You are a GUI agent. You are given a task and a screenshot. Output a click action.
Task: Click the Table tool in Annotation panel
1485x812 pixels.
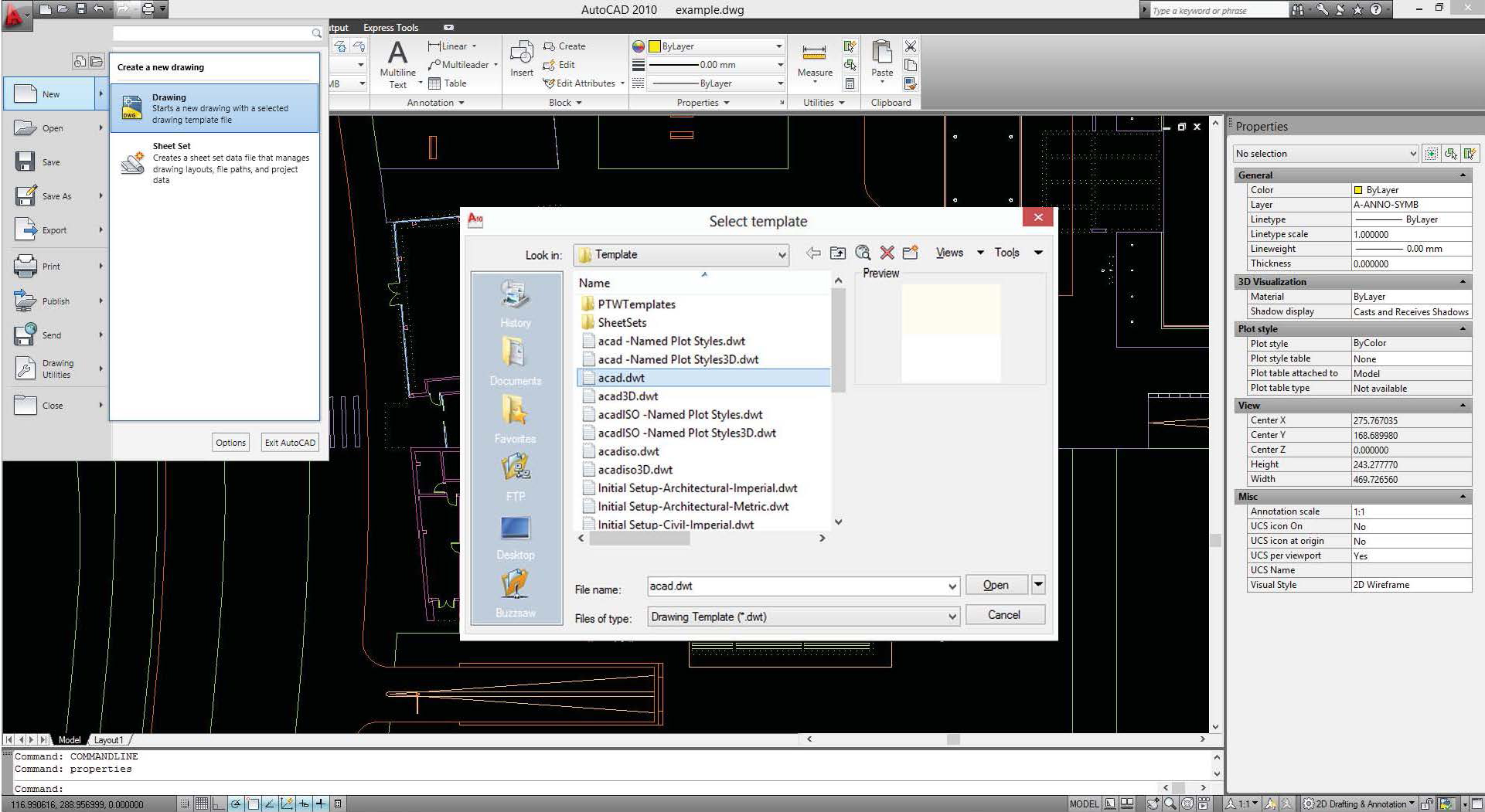(x=447, y=83)
